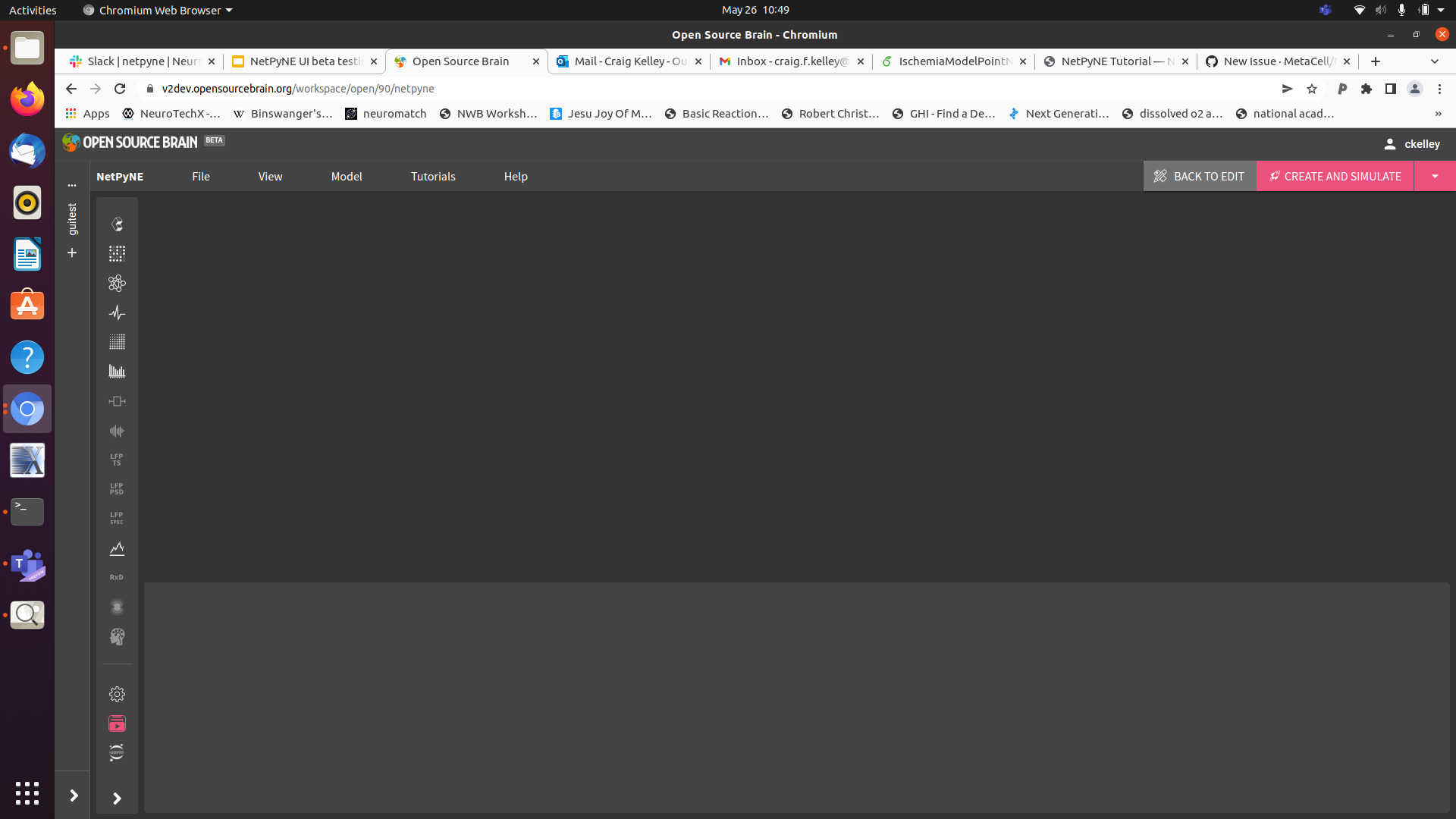Click the Open Source Brain logo

[130, 142]
